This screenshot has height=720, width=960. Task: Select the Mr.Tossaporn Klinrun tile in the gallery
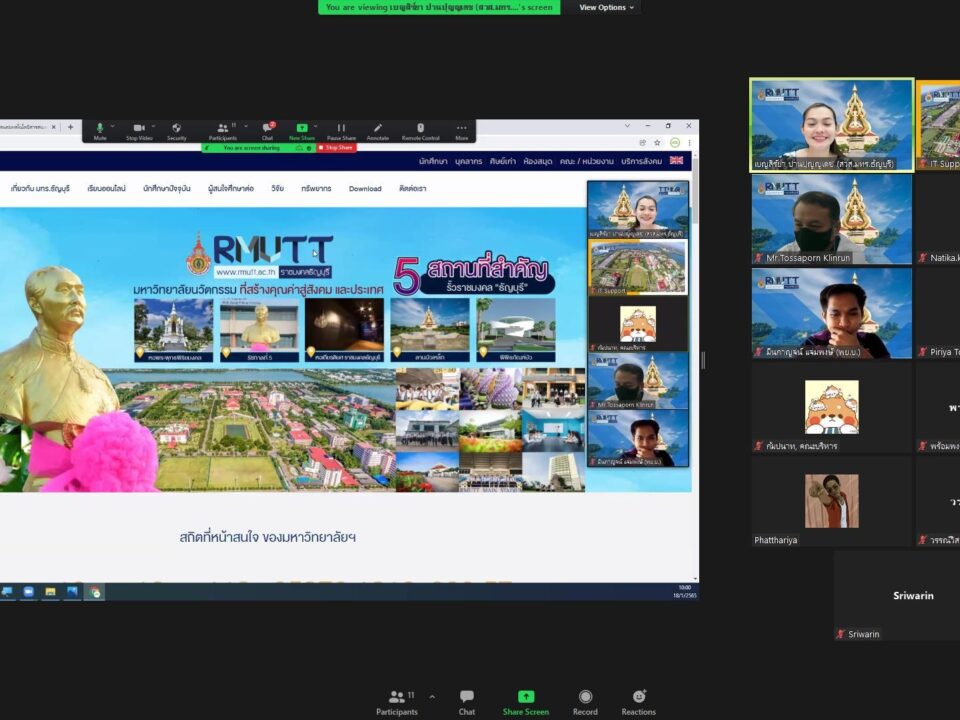(x=831, y=219)
